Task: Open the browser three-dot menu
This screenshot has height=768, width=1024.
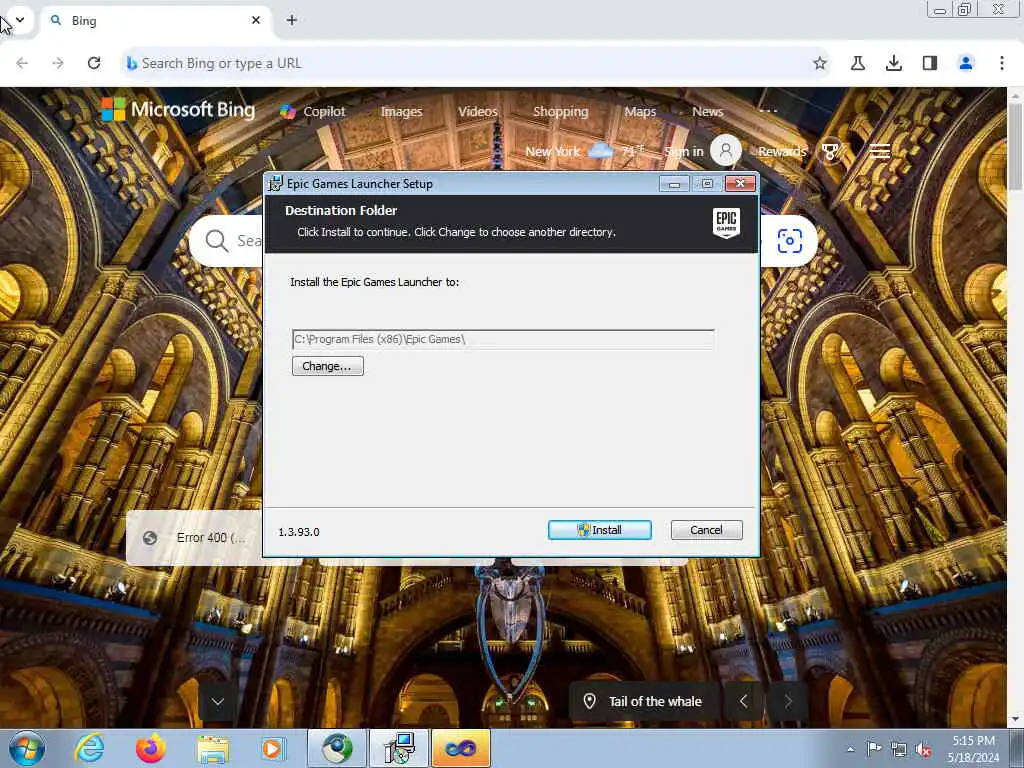Action: [x=1001, y=63]
